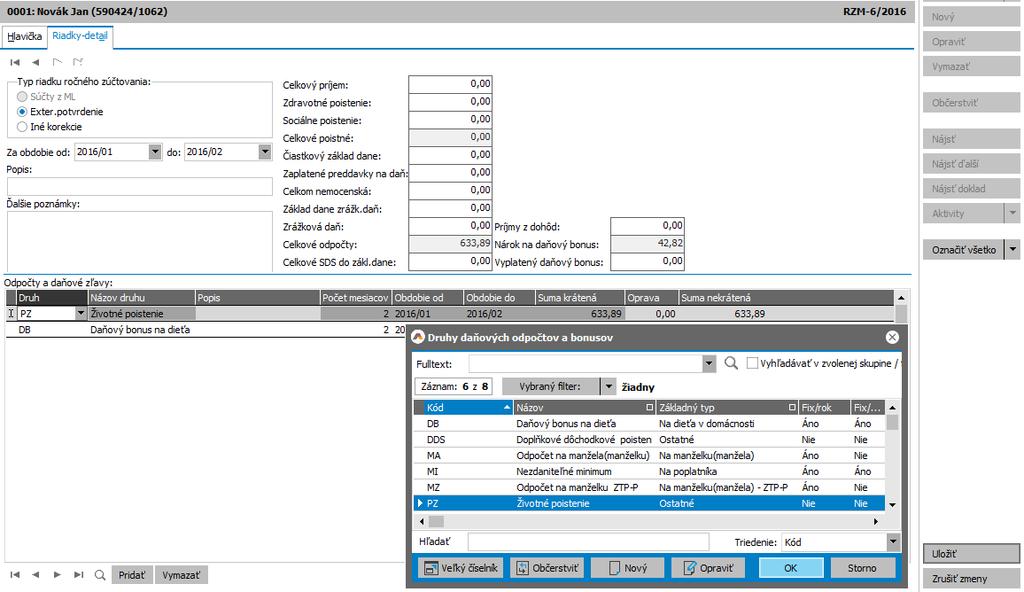The height and width of the screenshot is (592, 1024).
Task: Select the PZ Životné poistenie row in dialog
Action: click(650, 504)
